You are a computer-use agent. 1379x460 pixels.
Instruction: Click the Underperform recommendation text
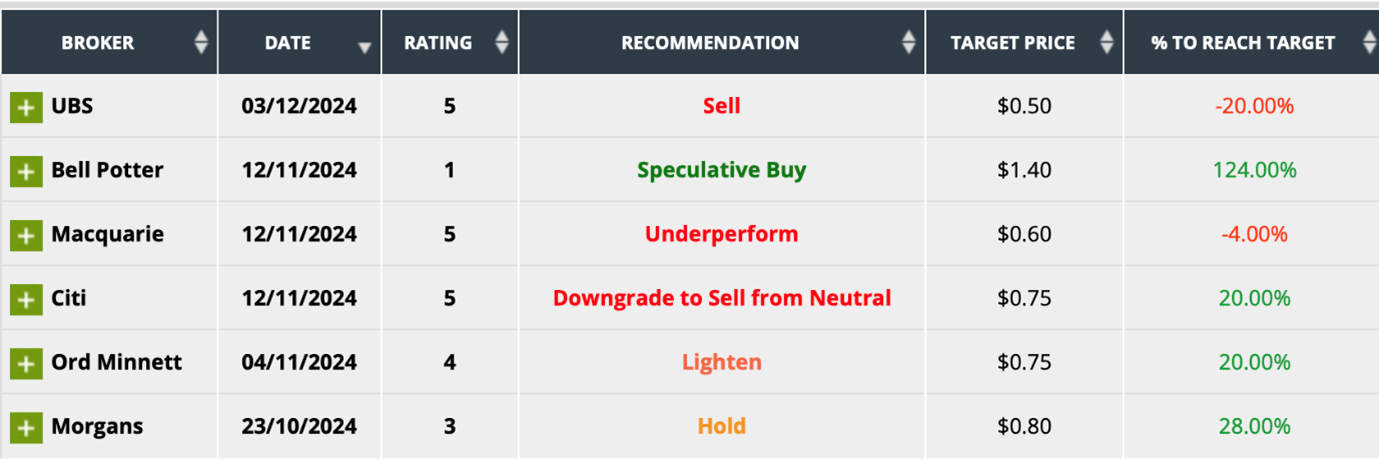(721, 234)
